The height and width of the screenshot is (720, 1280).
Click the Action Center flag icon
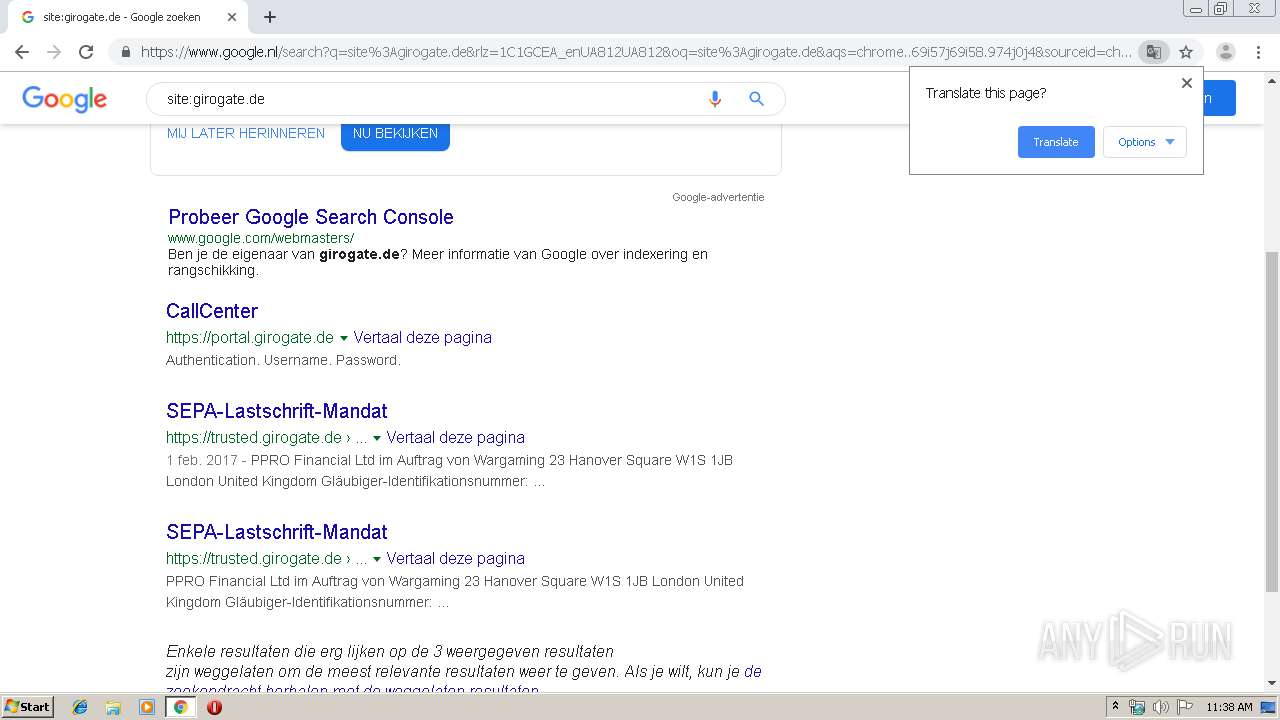tap(1184, 707)
